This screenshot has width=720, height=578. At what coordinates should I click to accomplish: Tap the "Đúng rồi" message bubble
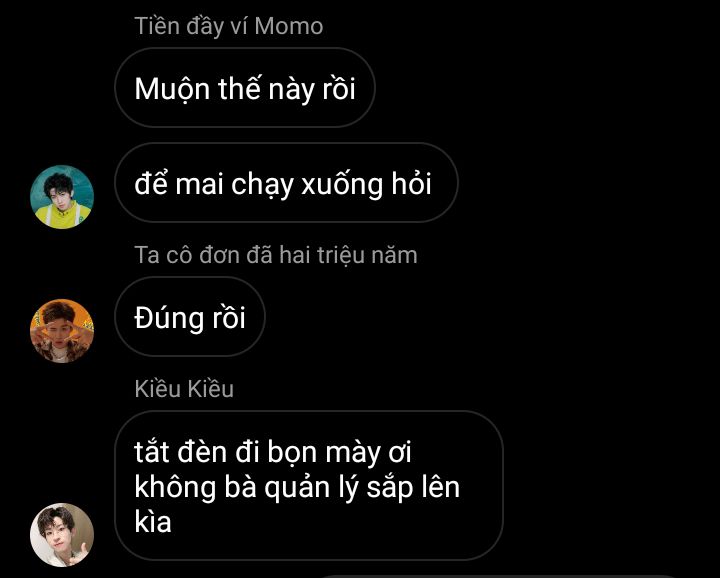pyautogui.click(x=190, y=317)
